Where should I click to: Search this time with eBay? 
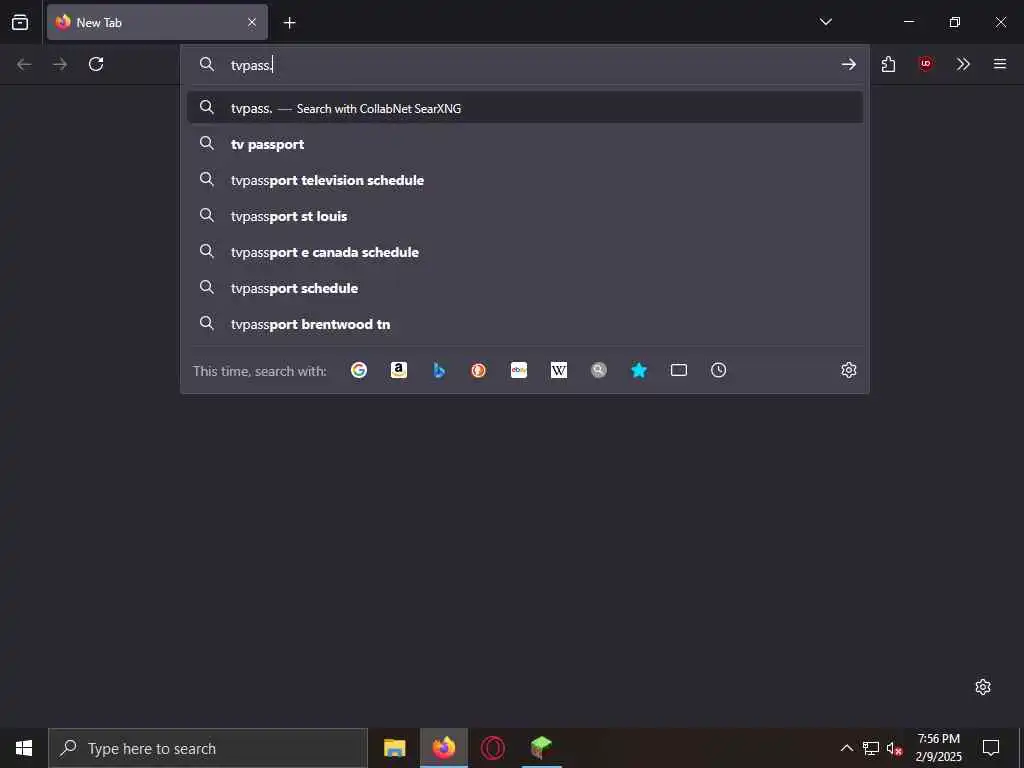pyautogui.click(x=519, y=370)
